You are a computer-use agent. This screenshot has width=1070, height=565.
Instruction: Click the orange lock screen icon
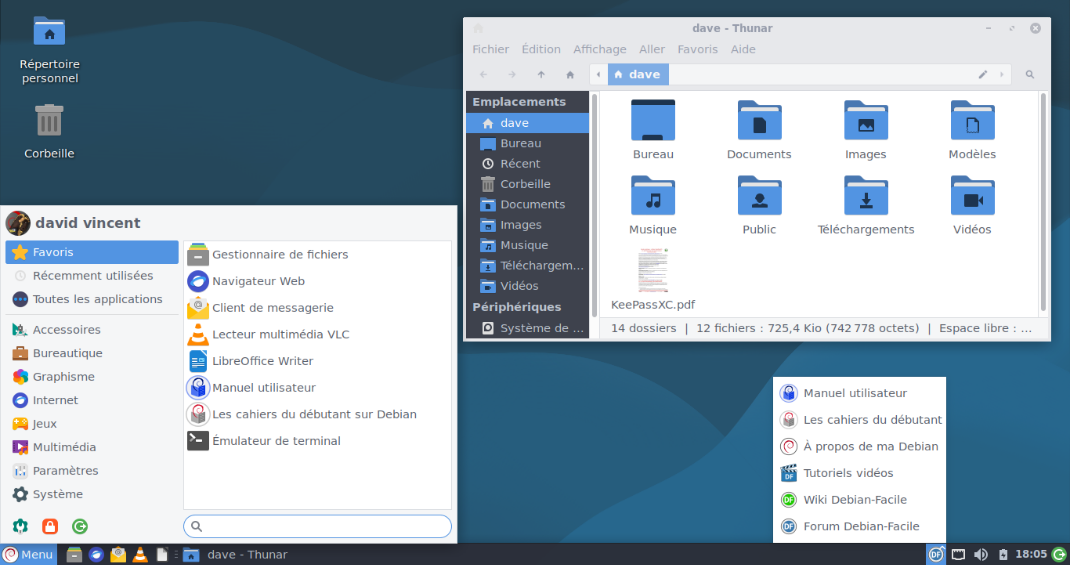click(x=50, y=526)
